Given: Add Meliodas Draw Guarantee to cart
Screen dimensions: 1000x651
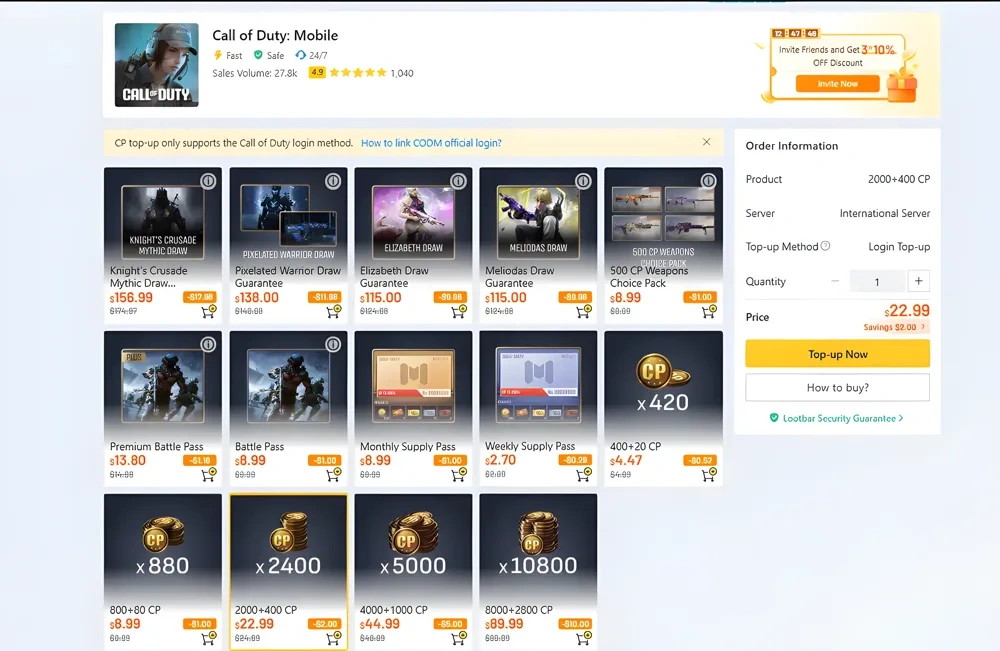Looking at the screenshot, I should click(584, 311).
